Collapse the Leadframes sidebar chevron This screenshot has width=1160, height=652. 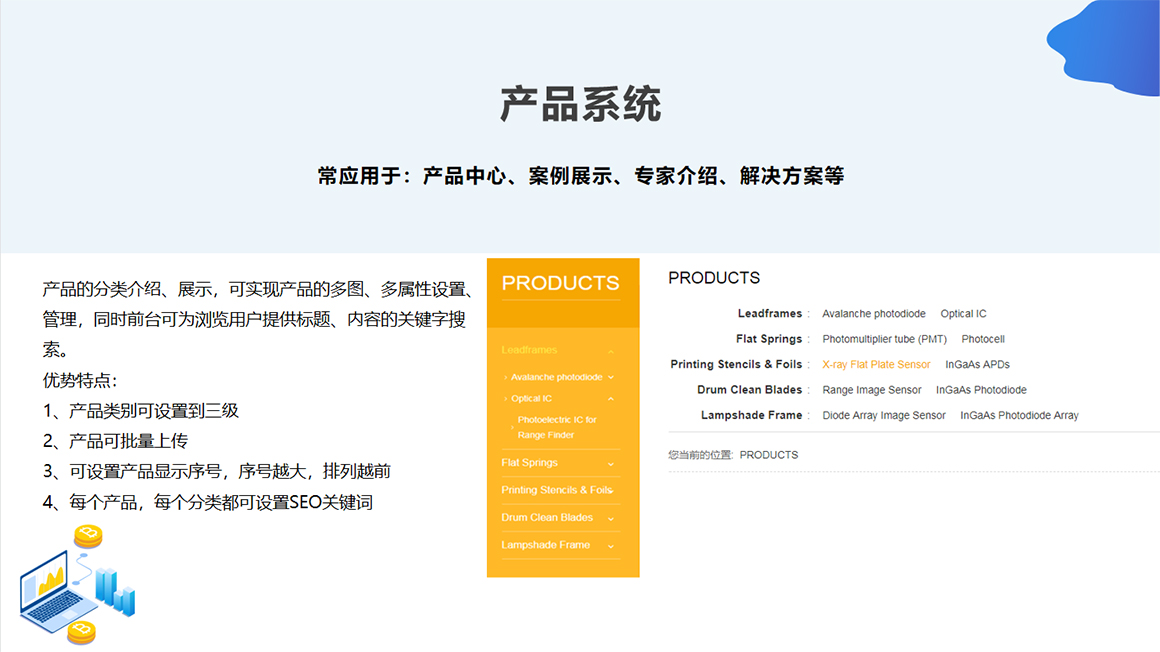coord(611,351)
